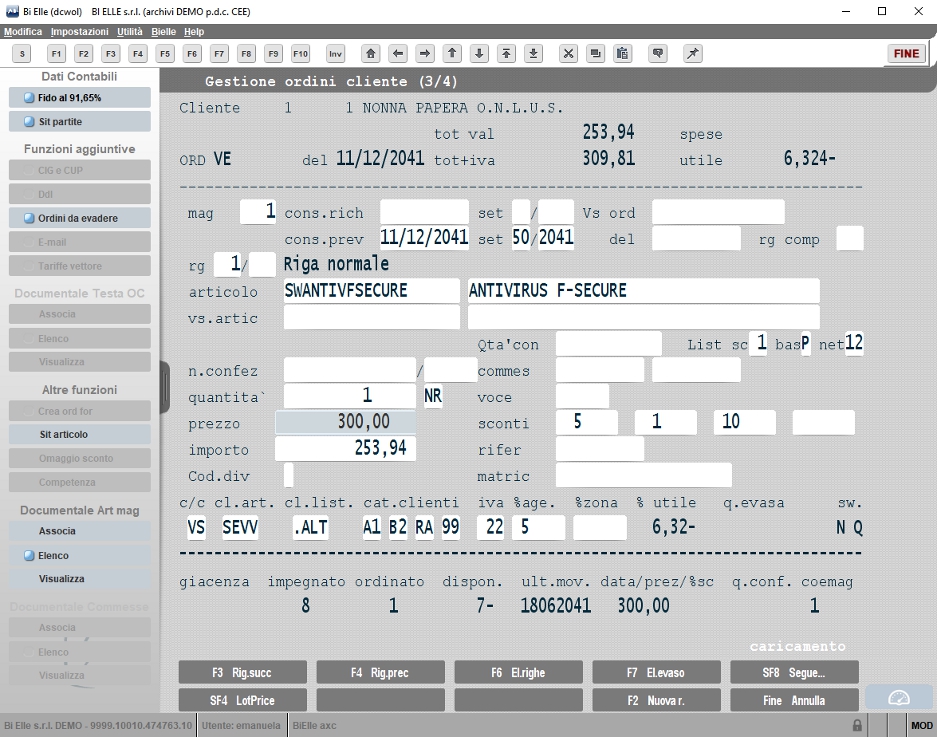Viewport: 937px width, 737px height.
Task: Click the F10 toolbar key button
Action: point(301,54)
